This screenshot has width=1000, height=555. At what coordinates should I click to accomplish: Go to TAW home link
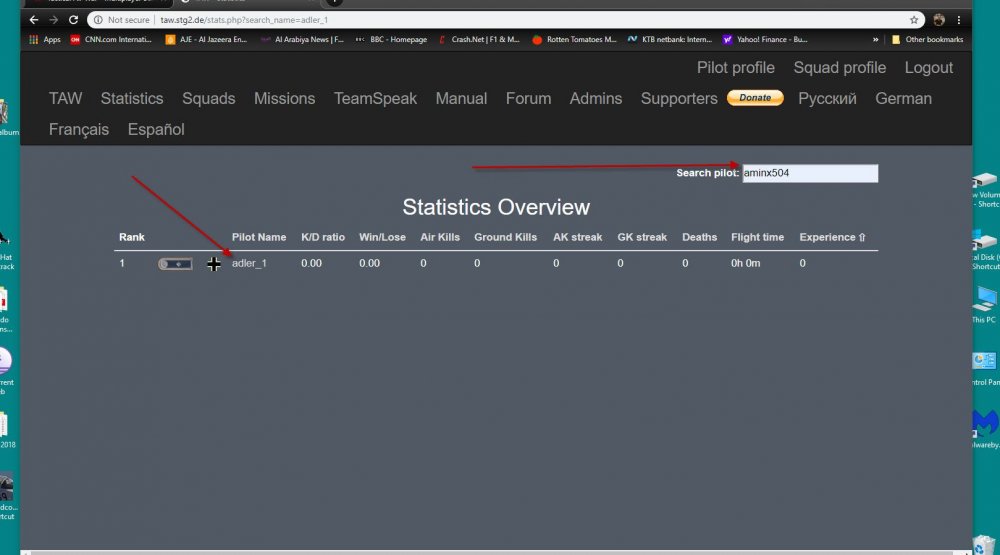[65, 98]
